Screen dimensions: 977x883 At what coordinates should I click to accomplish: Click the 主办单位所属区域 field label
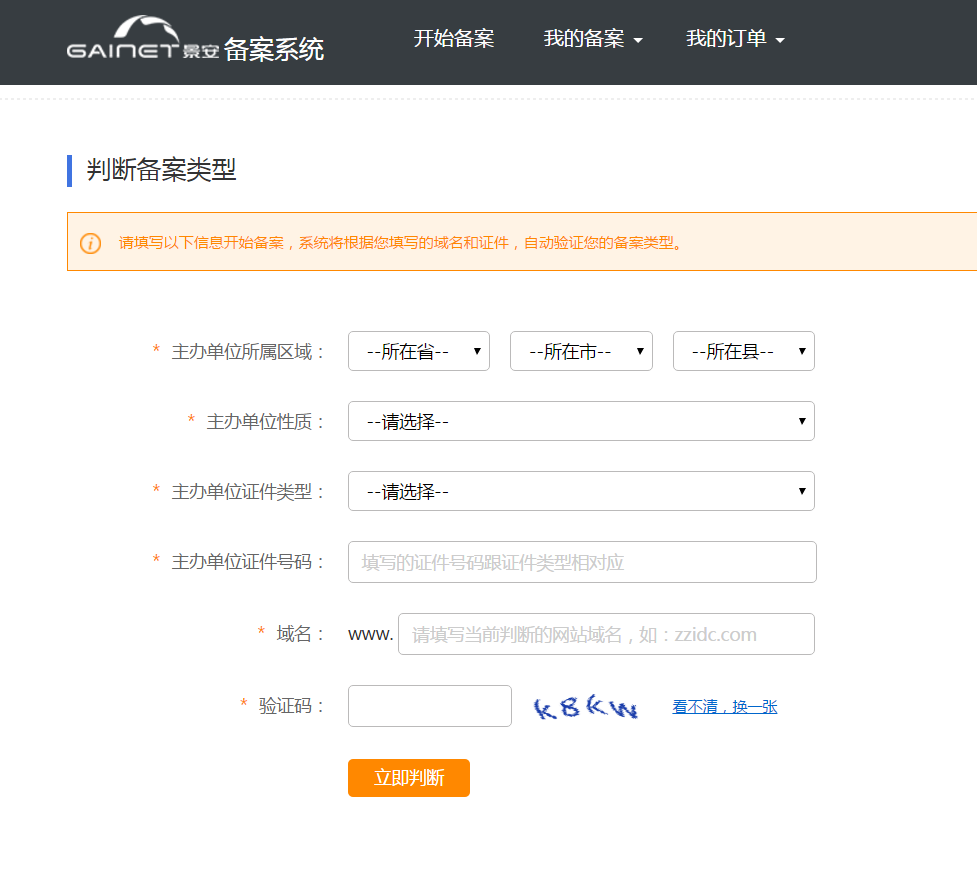[248, 352]
